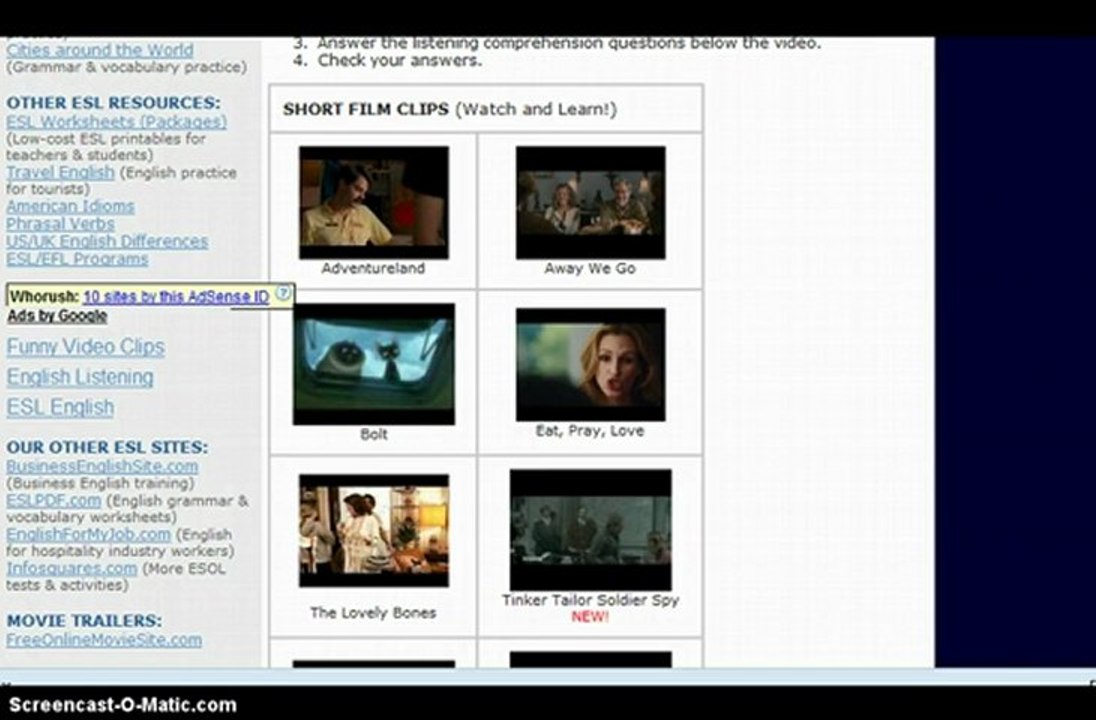Click the Whorush help question-mark icon

click(x=282, y=293)
